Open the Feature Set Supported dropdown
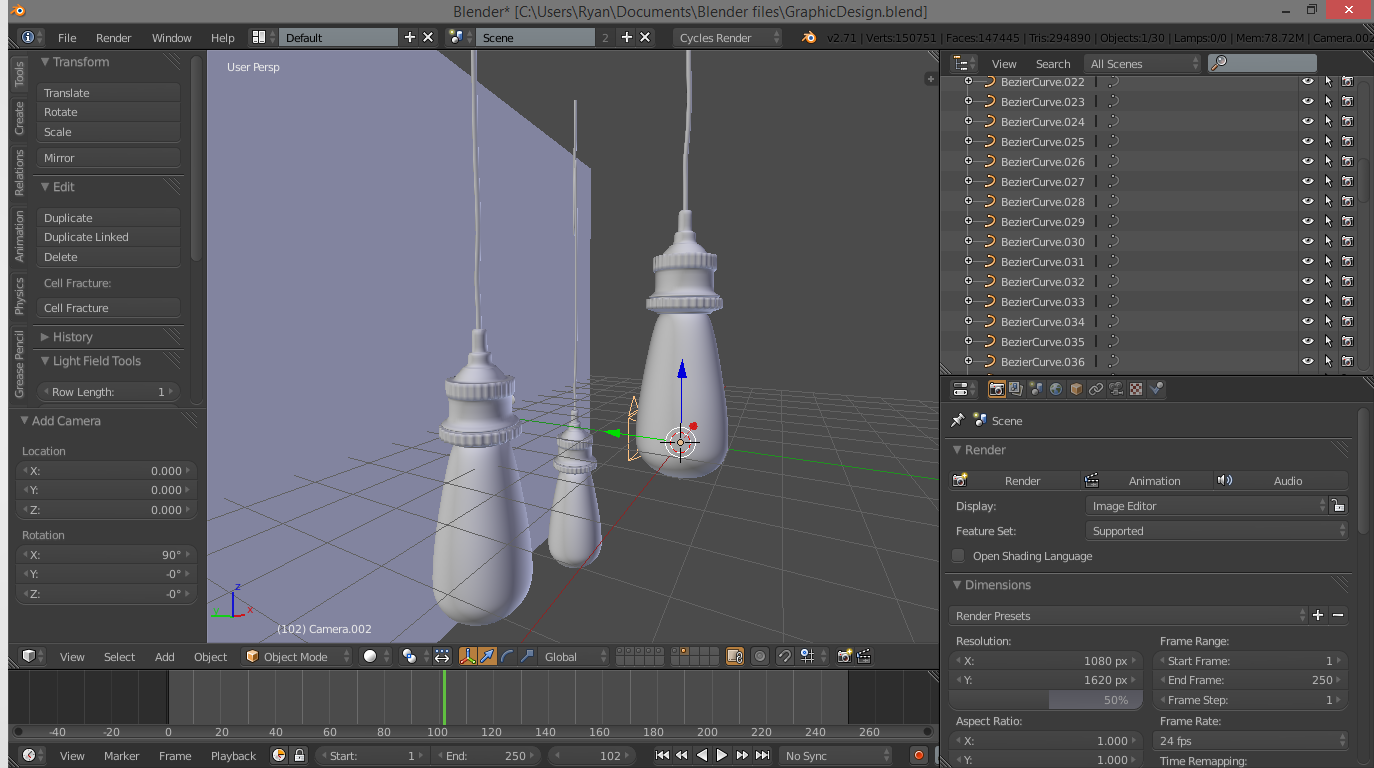 pyautogui.click(x=1216, y=531)
